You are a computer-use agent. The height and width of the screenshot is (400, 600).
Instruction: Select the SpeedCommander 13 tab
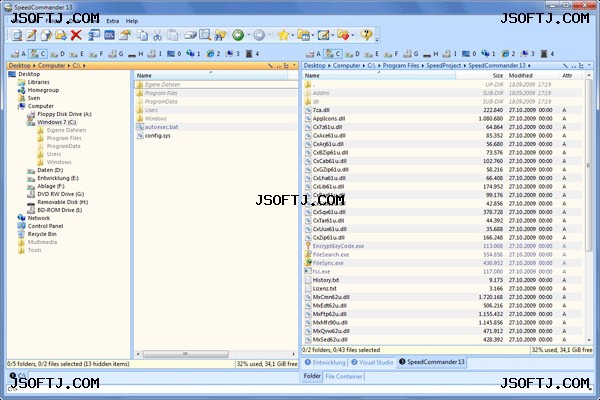pos(432,362)
